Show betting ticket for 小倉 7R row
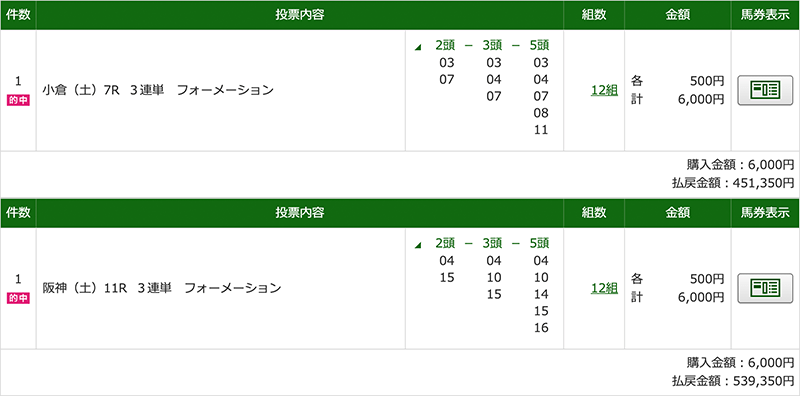Screen dimensions: 800x396 click(x=765, y=90)
